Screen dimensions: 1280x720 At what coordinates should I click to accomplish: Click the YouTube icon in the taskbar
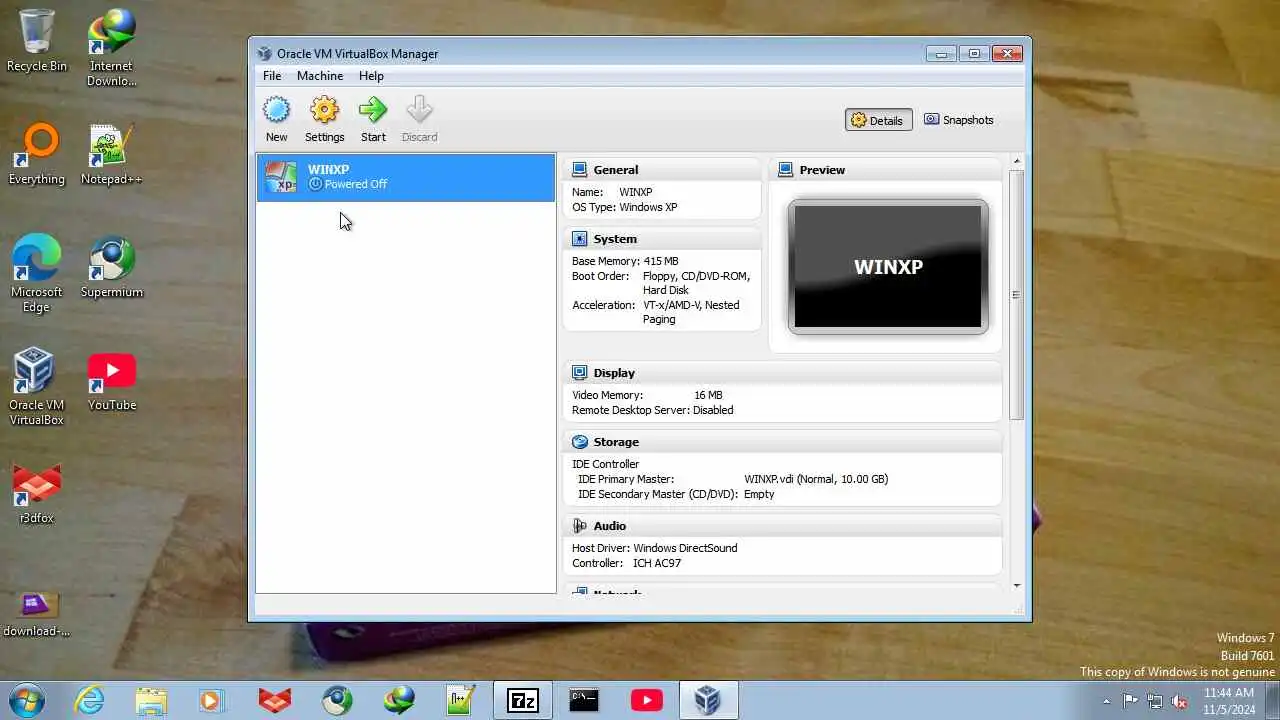click(646, 700)
